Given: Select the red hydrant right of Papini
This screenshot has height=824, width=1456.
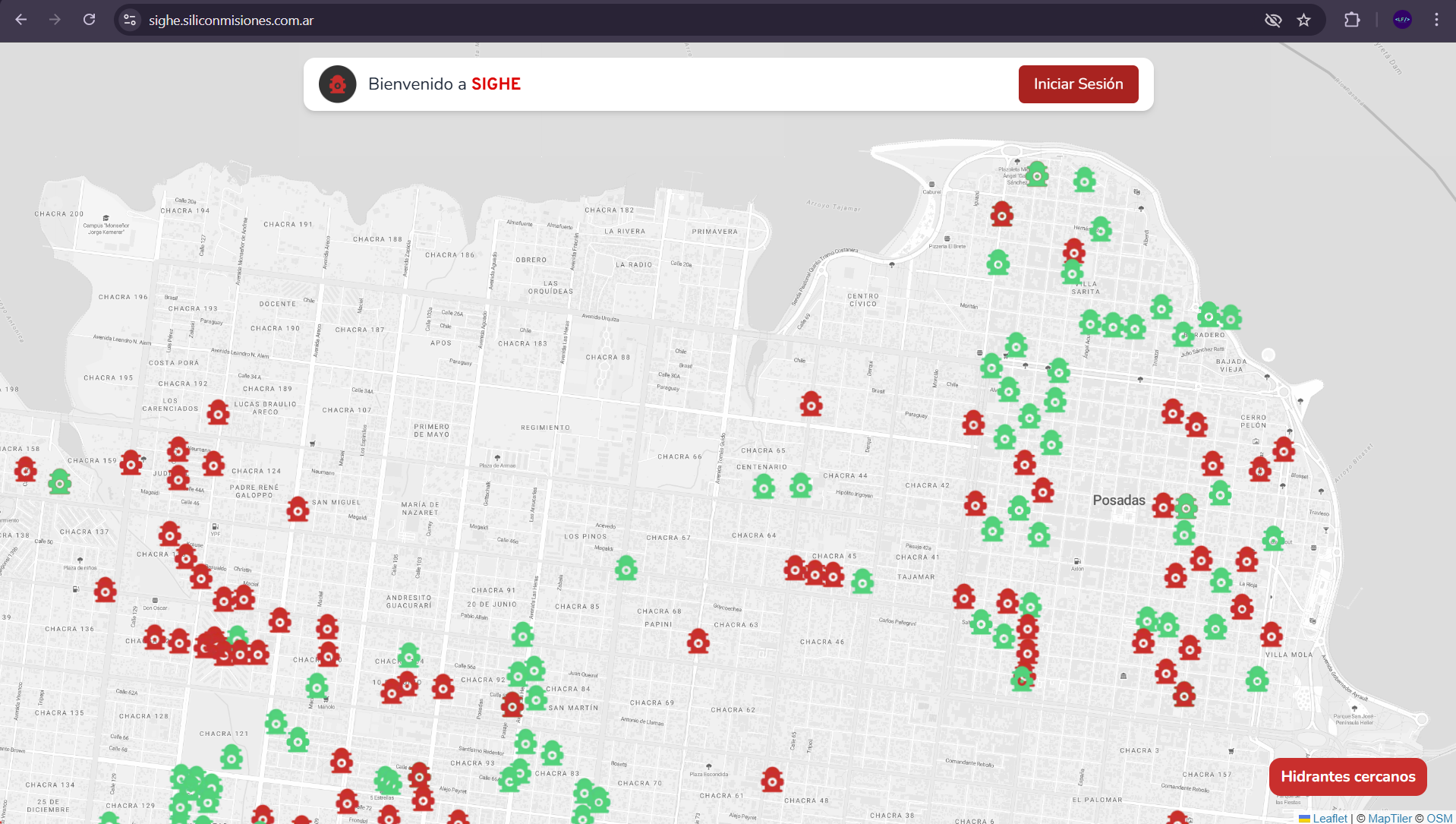Looking at the screenshot, I should [x=698, y=642].
